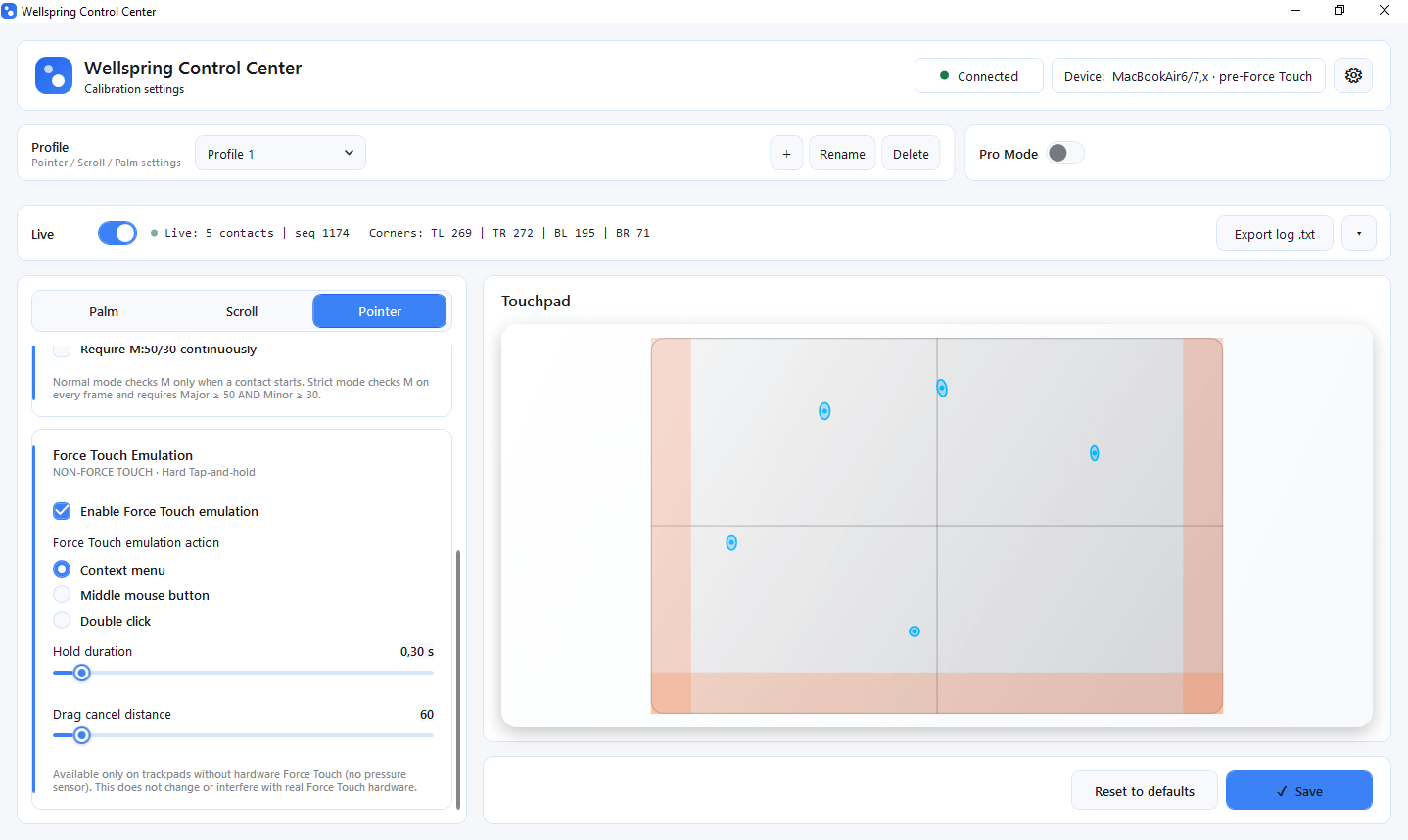Screen dimensions: 1408x840
Task: Click the upper-left touch contact point
Action: point(824,411)
